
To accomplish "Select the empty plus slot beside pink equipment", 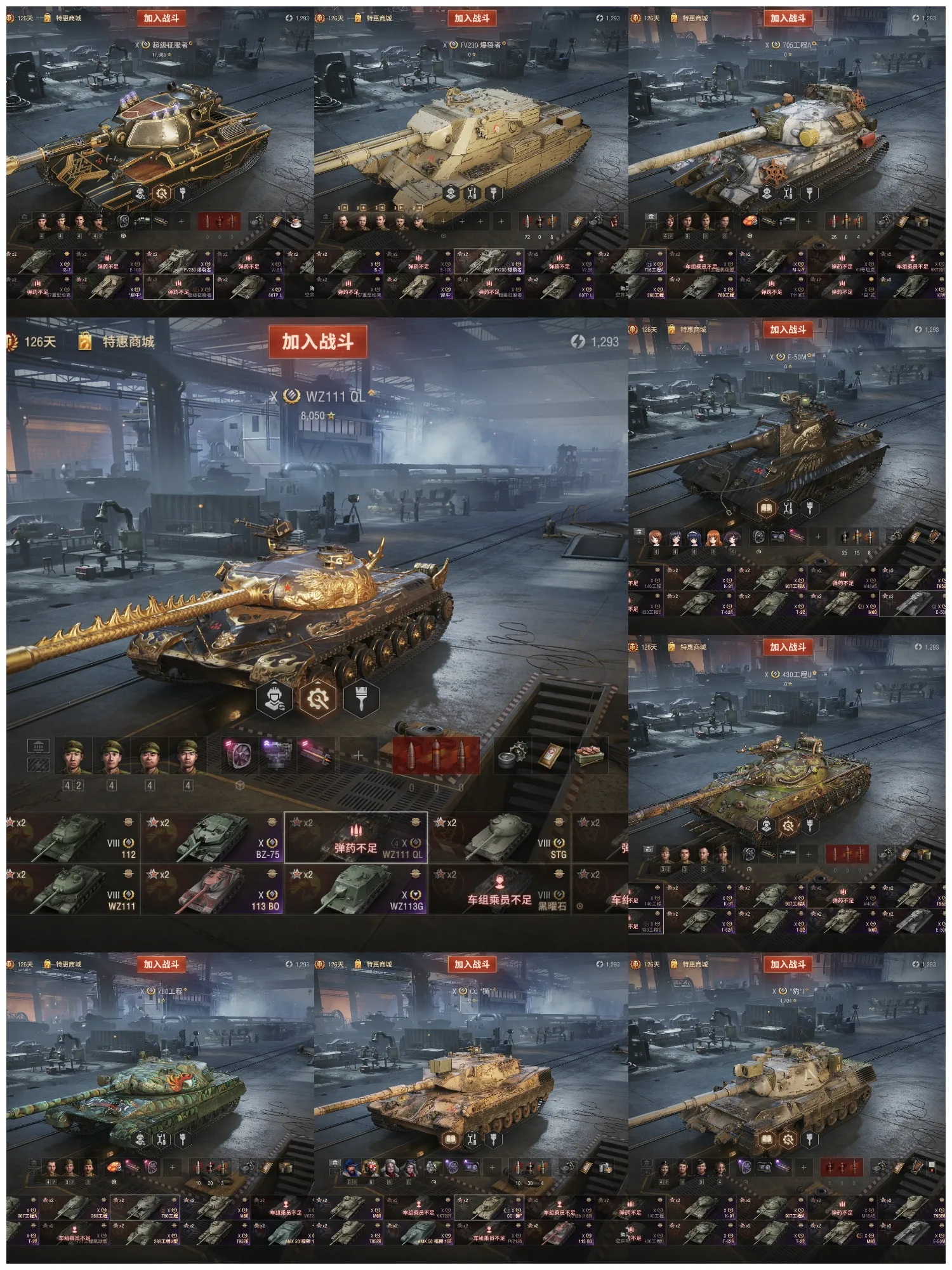I will click(358, 755).
